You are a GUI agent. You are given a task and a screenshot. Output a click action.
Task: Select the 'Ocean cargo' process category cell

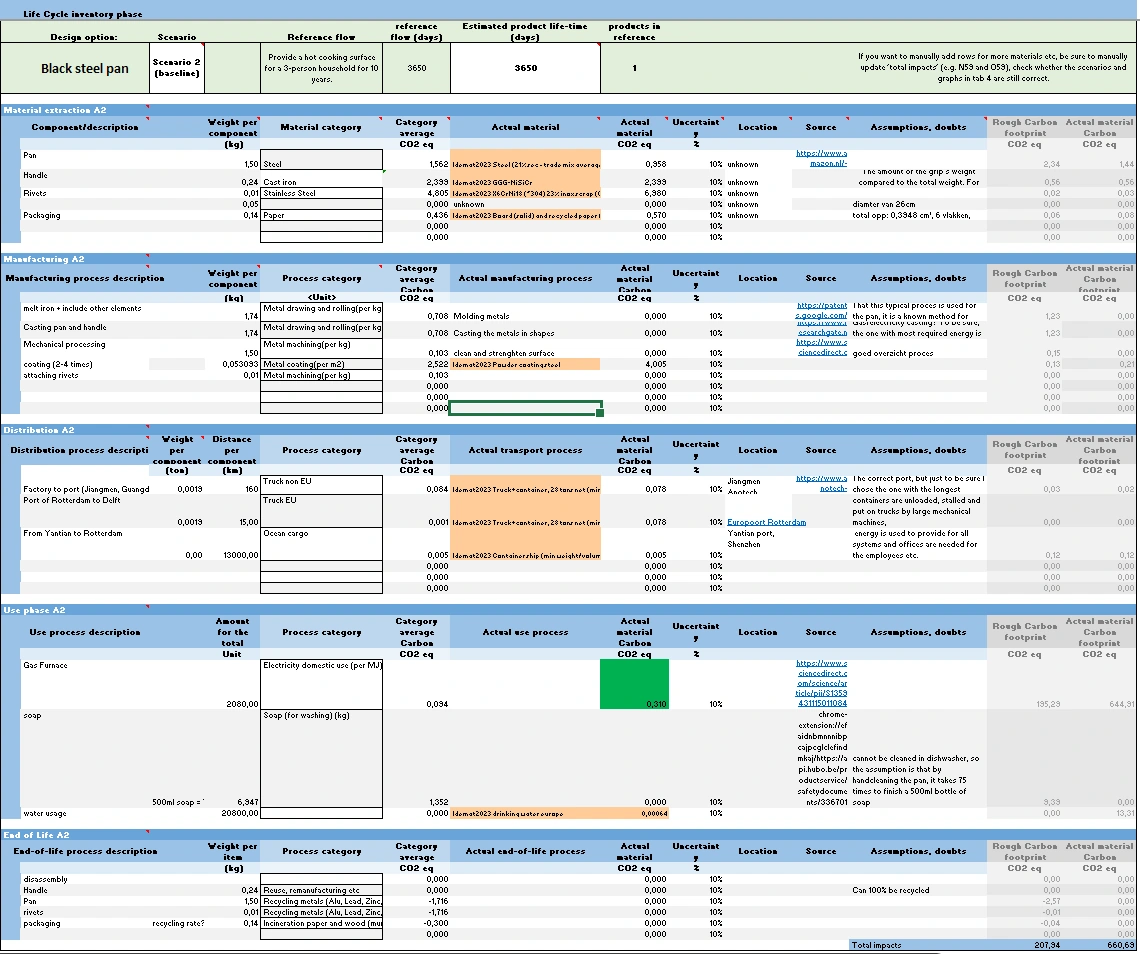click(x=321, y=544)
